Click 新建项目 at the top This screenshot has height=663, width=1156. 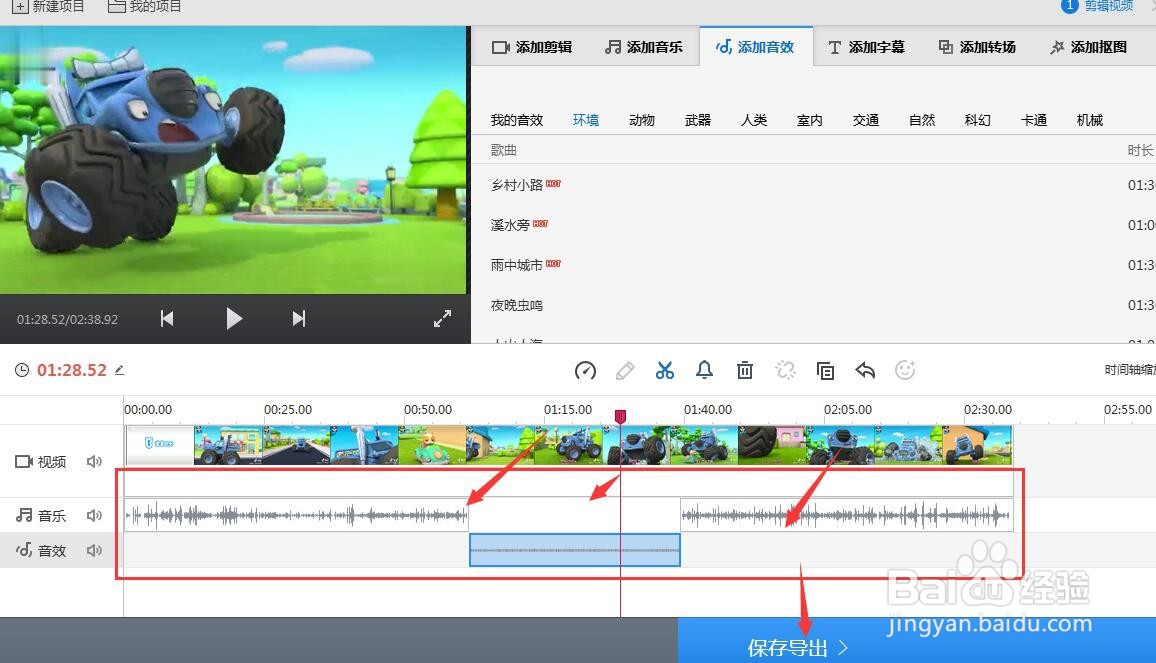49,7
